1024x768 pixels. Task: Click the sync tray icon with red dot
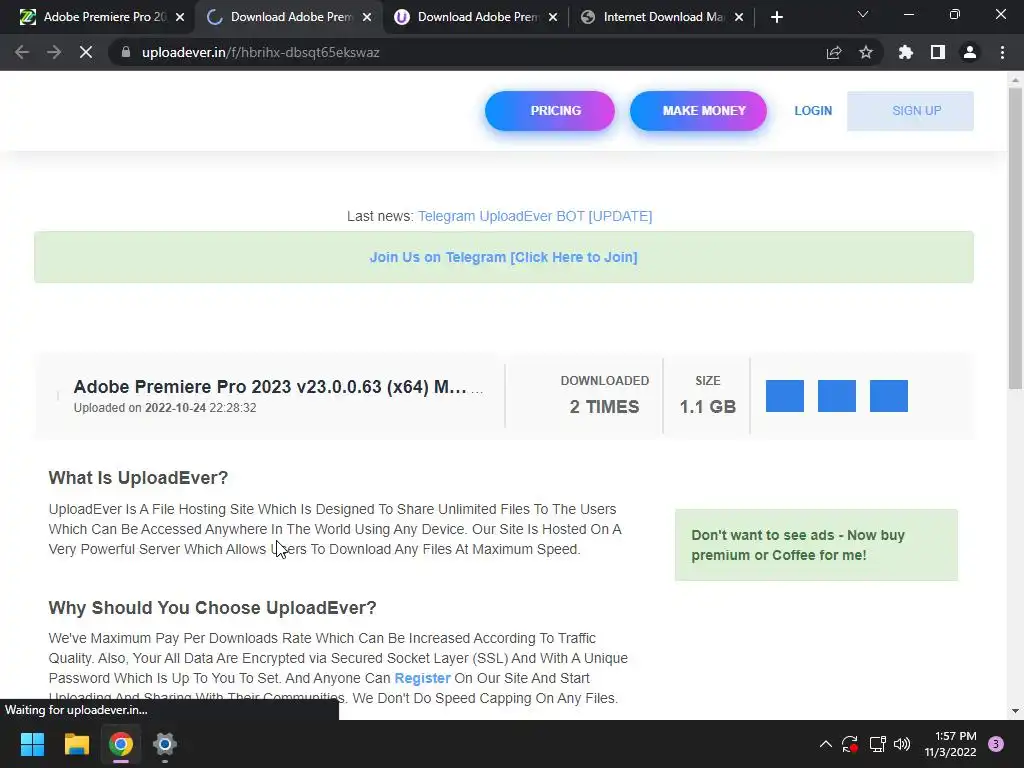click(x=850, y=744)
